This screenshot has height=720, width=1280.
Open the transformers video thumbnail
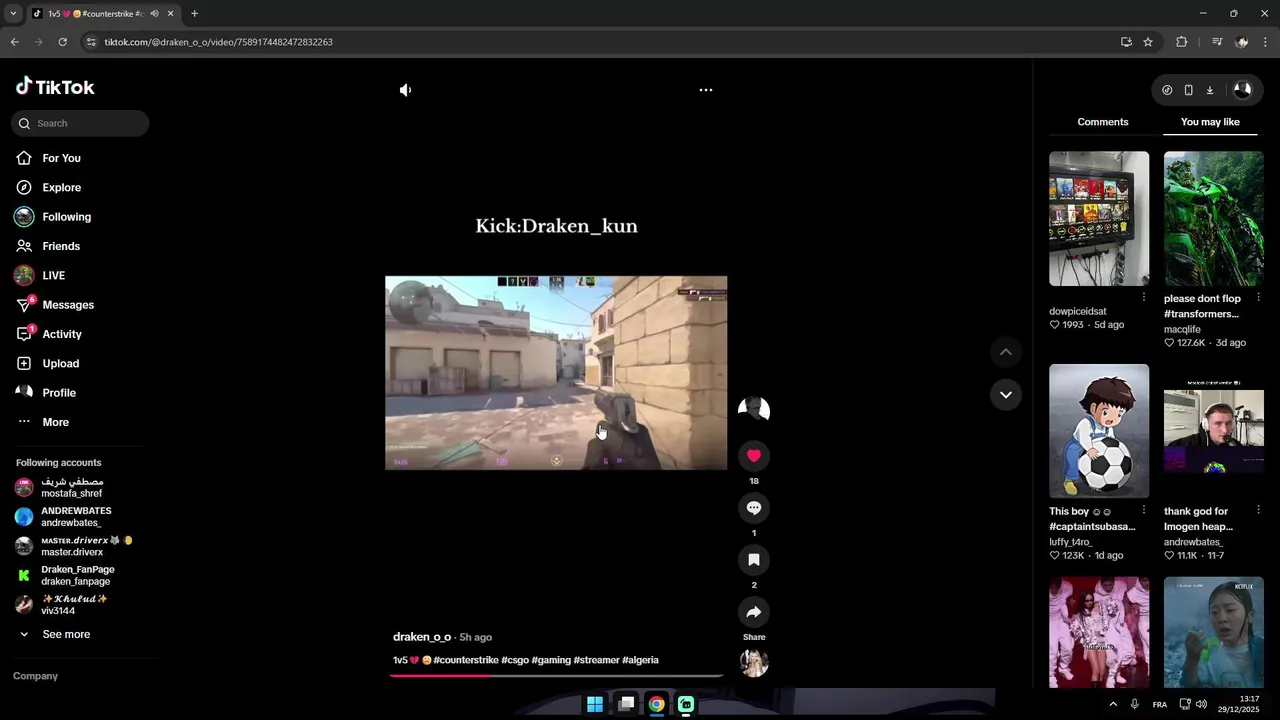(1214, 219)
